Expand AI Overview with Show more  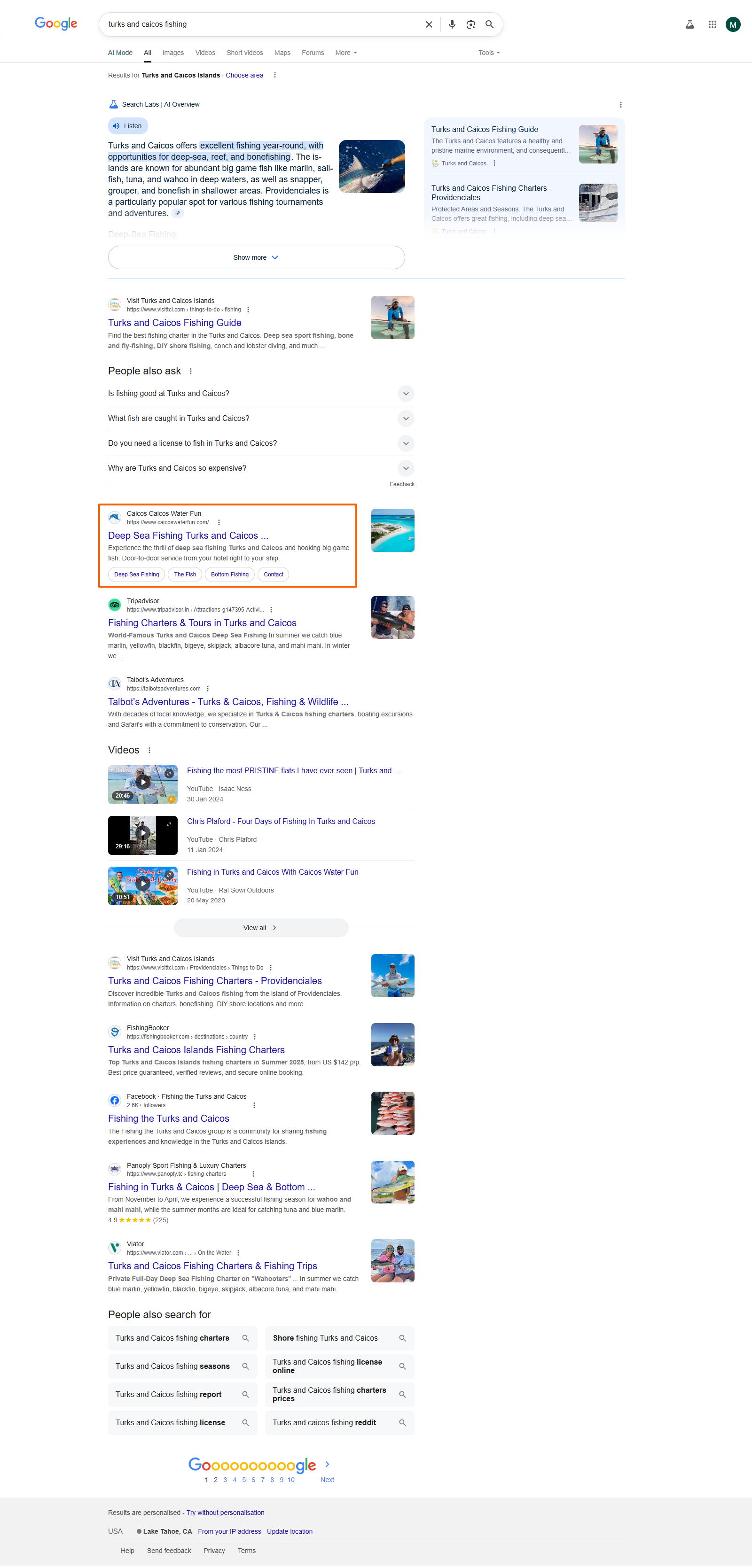(256, 257)
